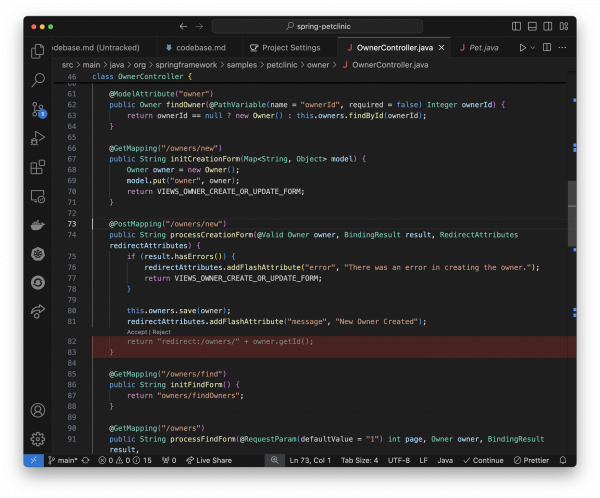Open Source Control view with badge
This screenshot has width=600, height=498.
[x=38, y=109]
